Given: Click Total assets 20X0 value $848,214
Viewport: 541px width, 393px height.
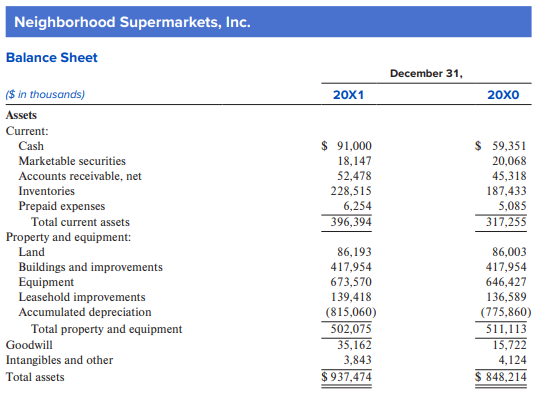Looking at the screenshot, I should [x=501, y=376].
